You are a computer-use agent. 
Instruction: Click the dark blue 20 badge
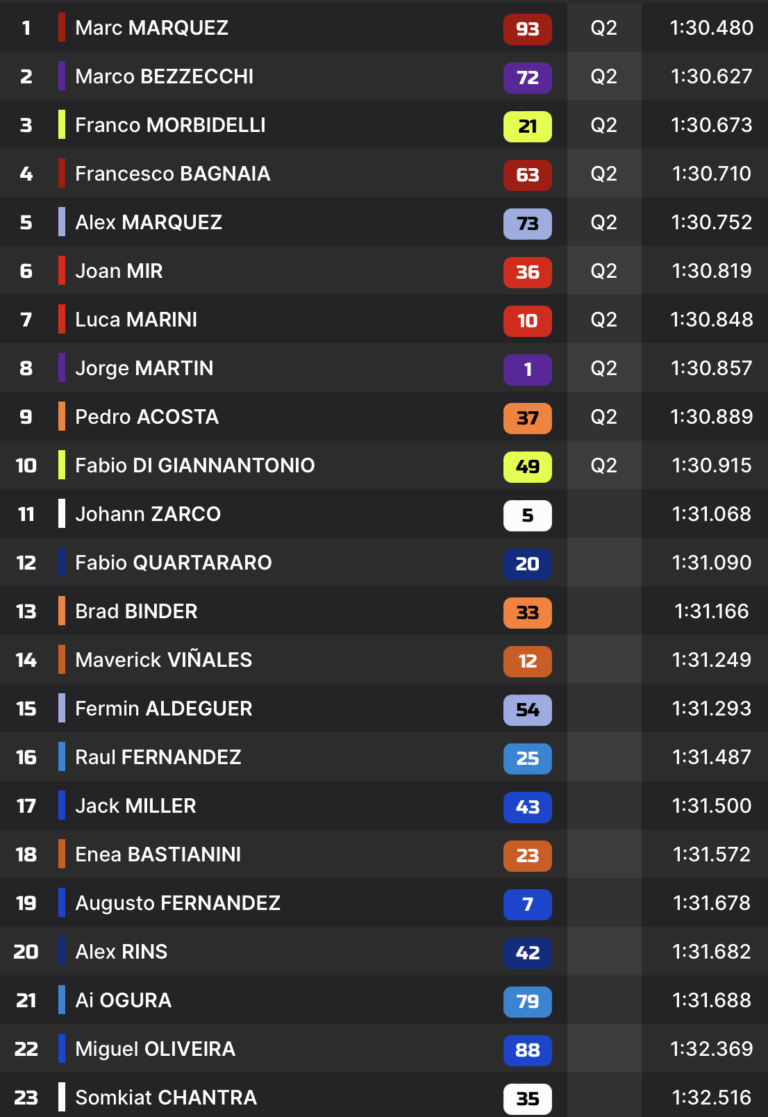527,563
